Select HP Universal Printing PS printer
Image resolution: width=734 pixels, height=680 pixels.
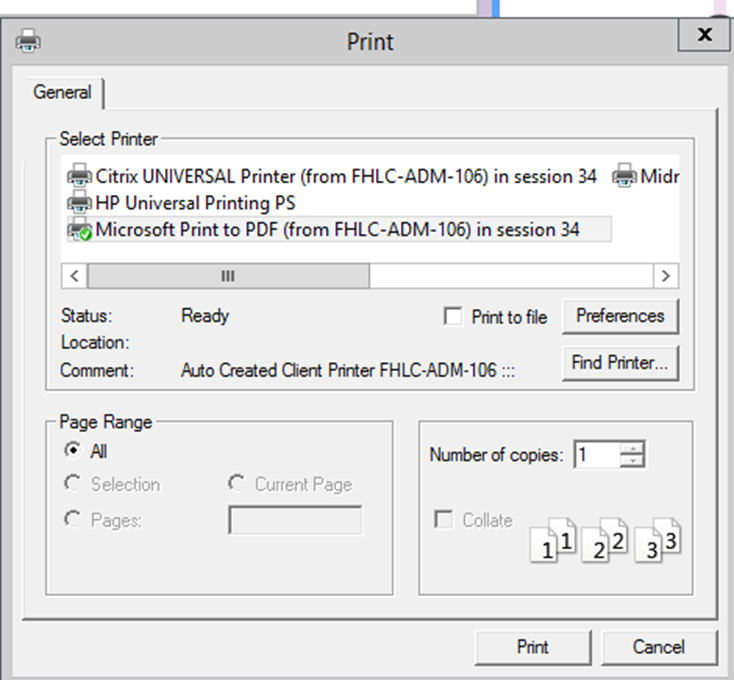182,203
